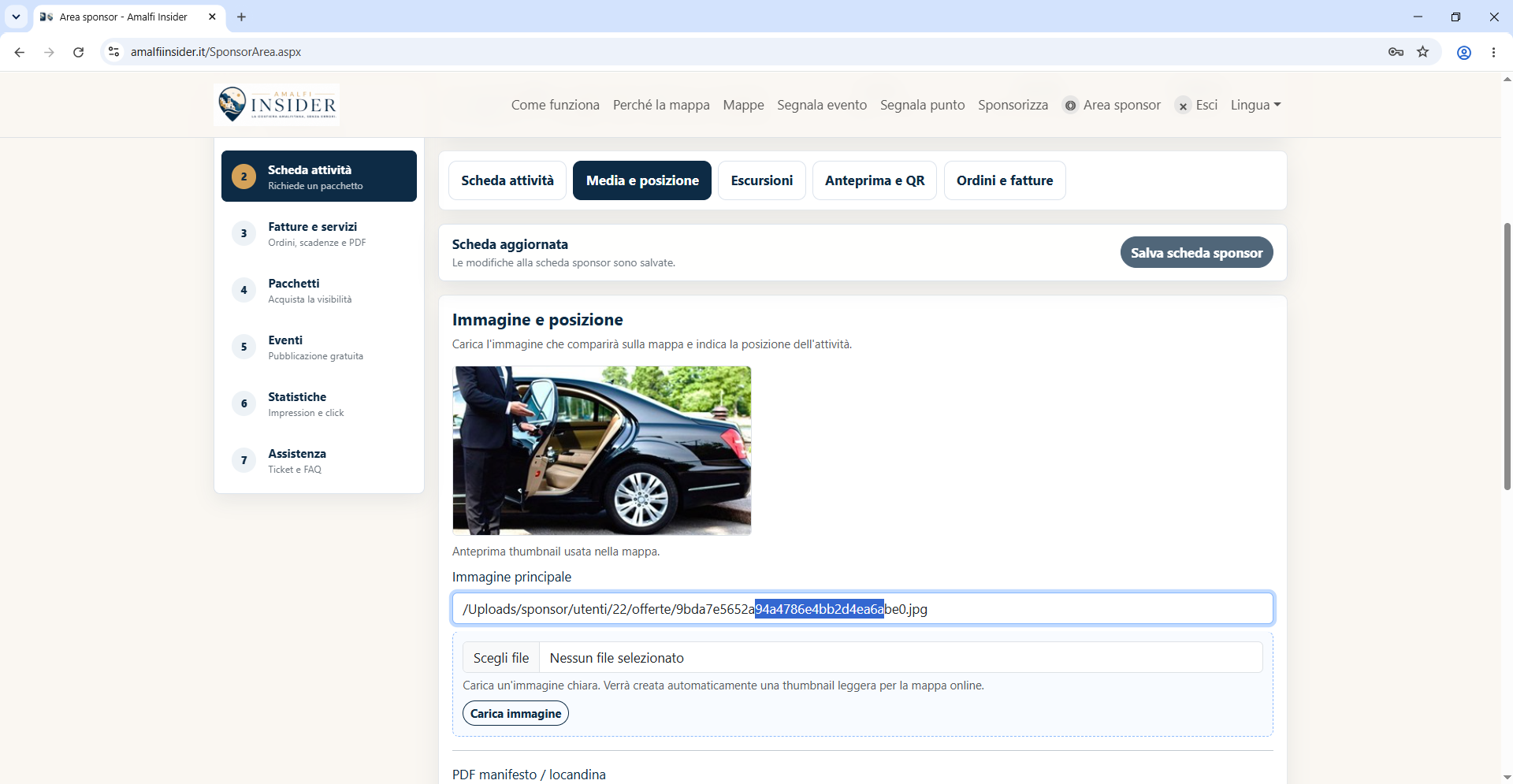Image resolution: width=1513 pixels, height=784 pixels.
Task: Select the Media e posizione tab
Action: [642, 180]
